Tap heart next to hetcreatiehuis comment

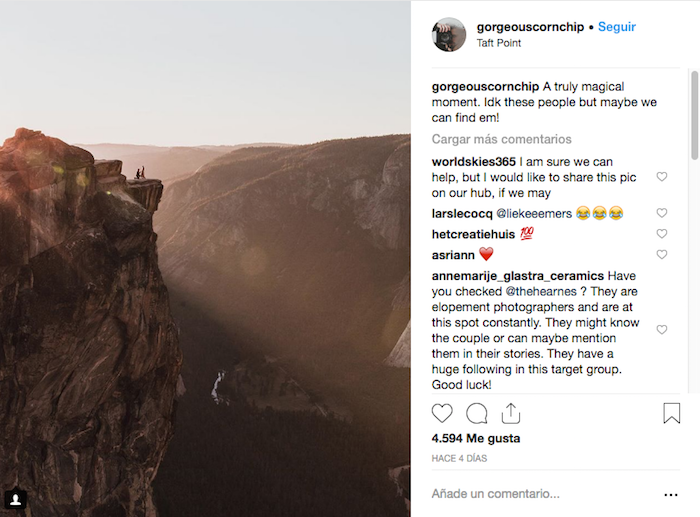(661, 234)
